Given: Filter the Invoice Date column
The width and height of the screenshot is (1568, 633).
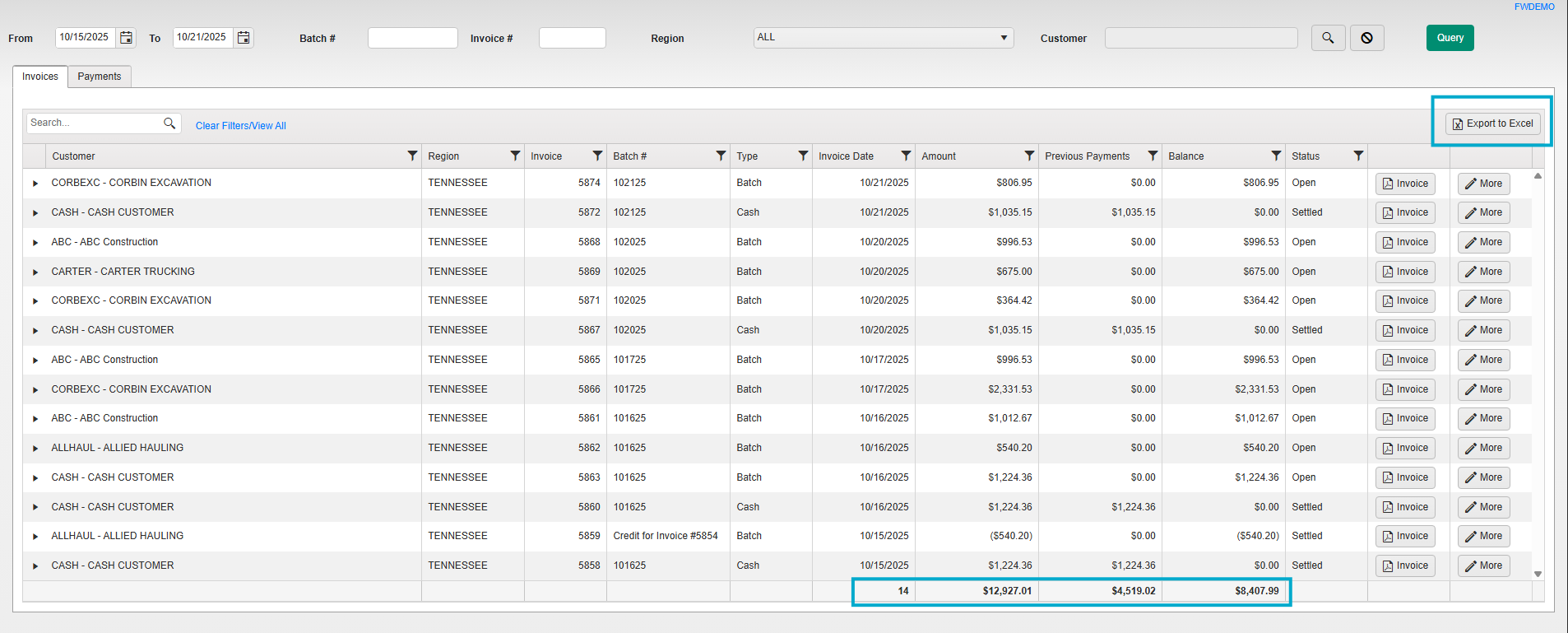Looking at the screenshot, I should tap(906, 156).
